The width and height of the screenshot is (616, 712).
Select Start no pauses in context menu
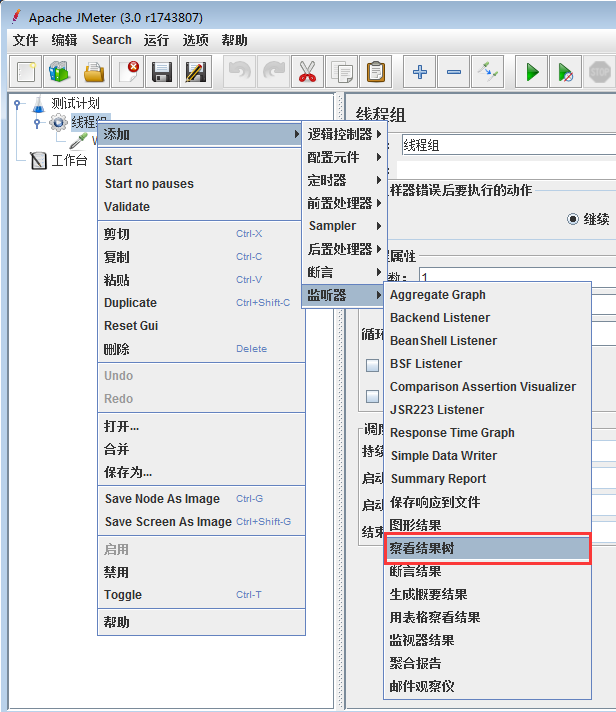[x=200, y=184]
